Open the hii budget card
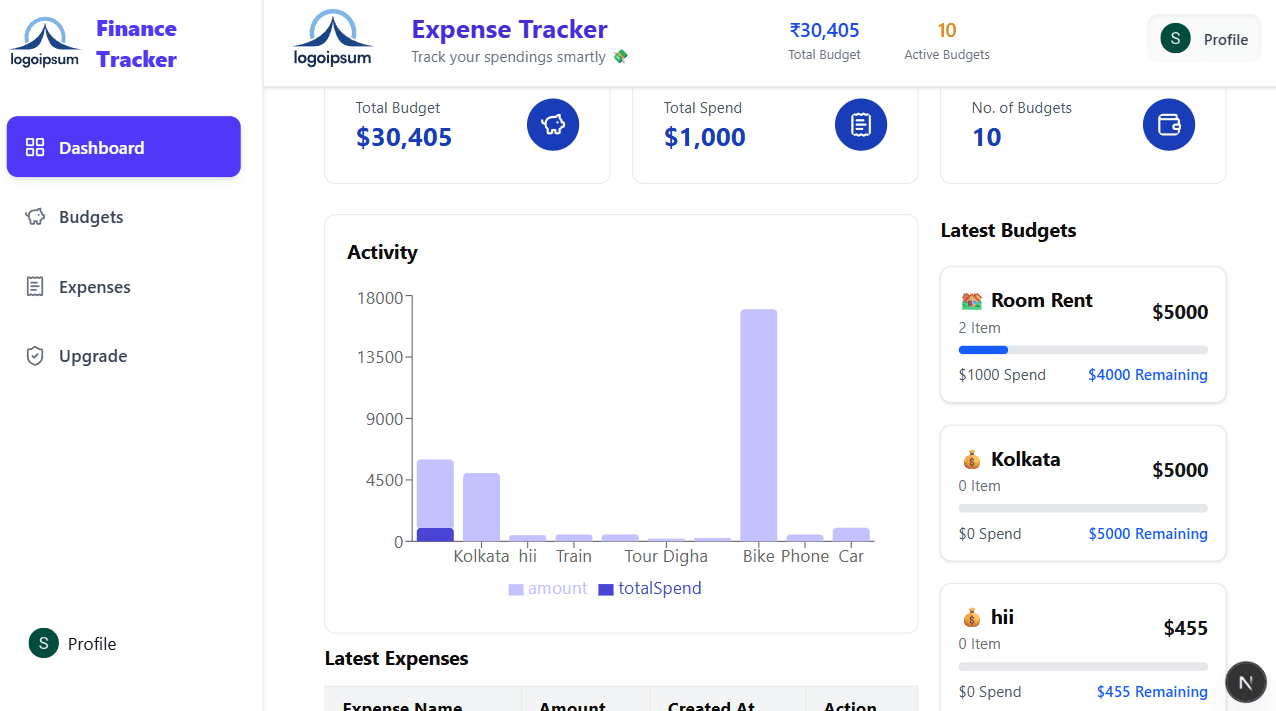1276x711 pixels. tap(1083, 645)
